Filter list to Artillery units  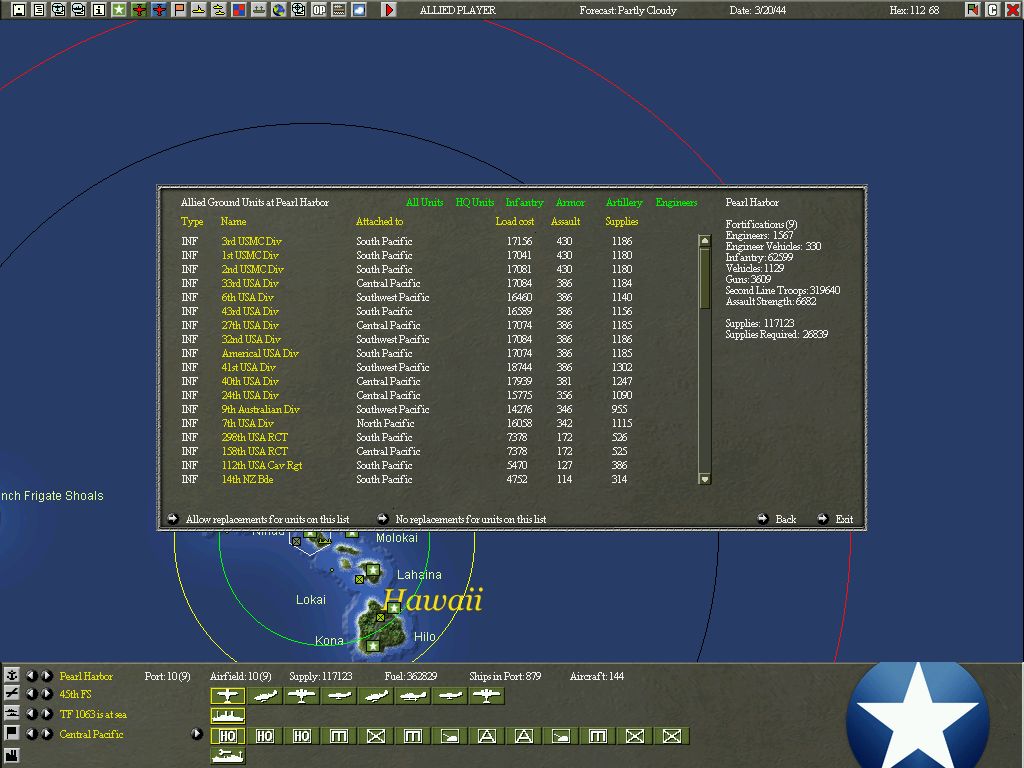click(624, 202)
